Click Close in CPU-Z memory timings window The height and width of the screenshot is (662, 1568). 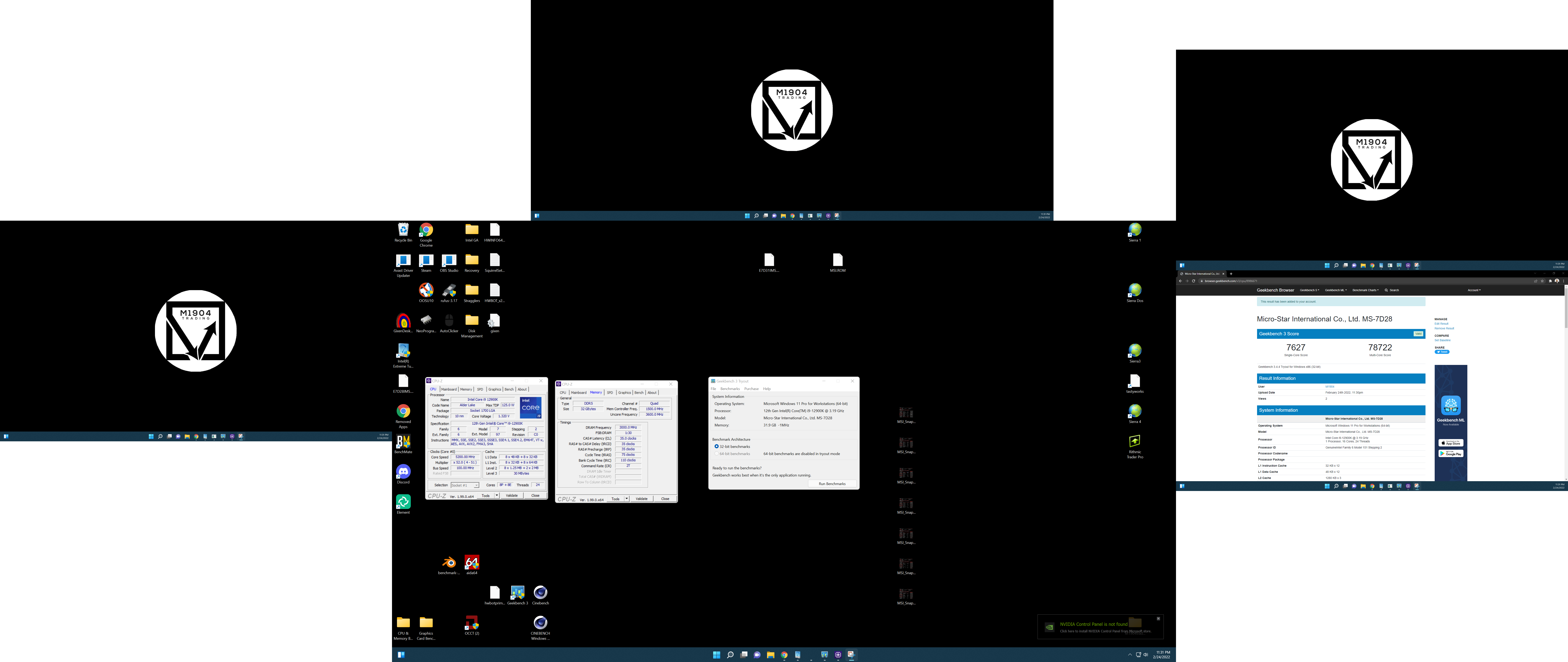pos(665,499)
